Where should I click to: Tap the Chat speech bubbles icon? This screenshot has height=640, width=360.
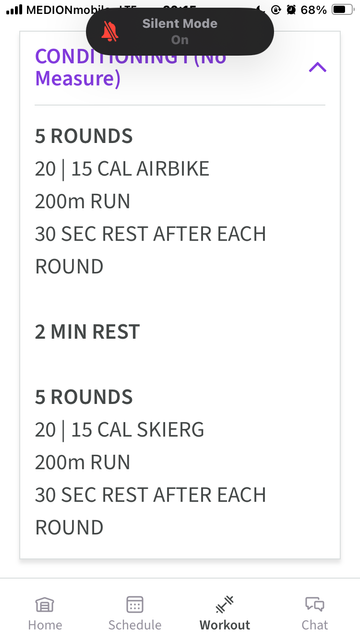pos(315,604)
